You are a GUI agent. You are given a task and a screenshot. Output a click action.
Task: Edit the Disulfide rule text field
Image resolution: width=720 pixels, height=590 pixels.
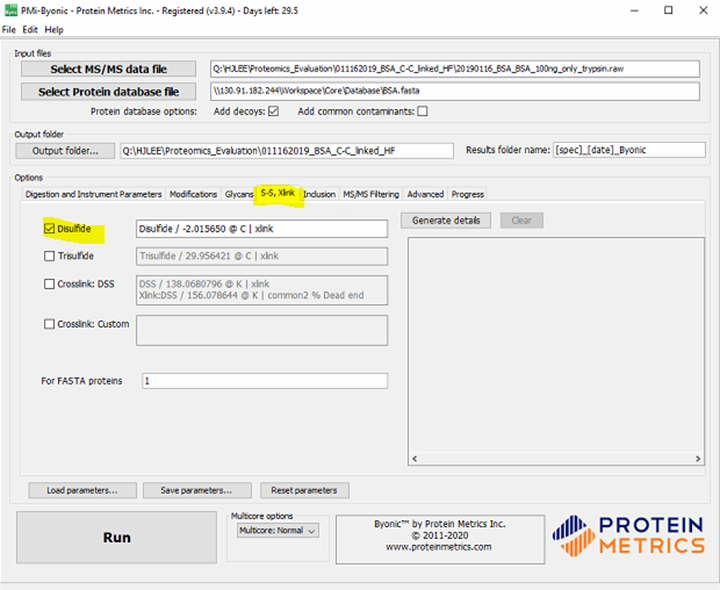[x=262, y=229]
